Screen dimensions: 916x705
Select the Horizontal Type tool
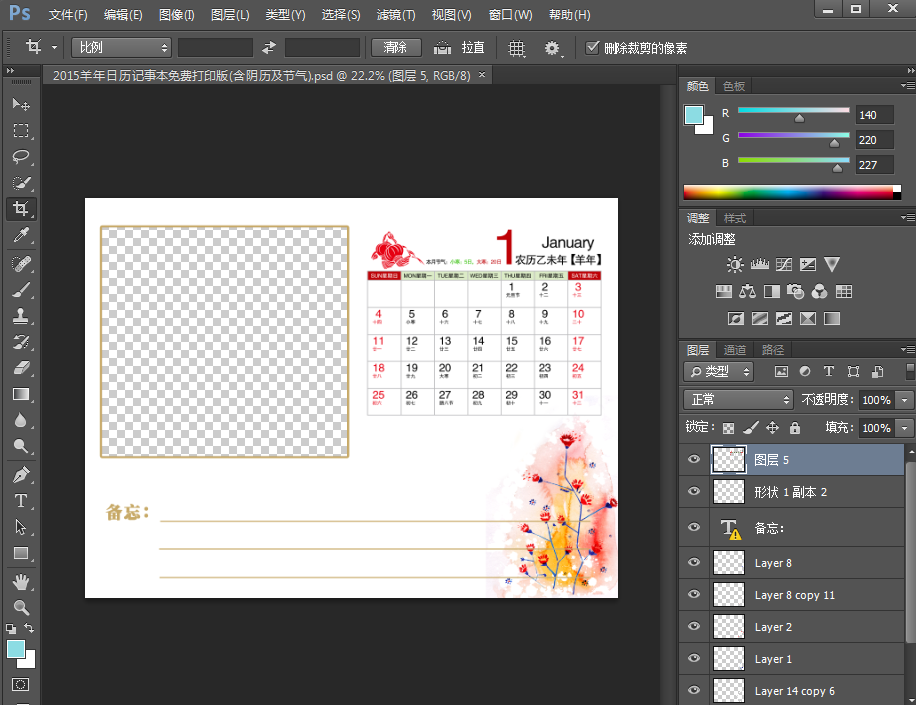coord(20,500)
